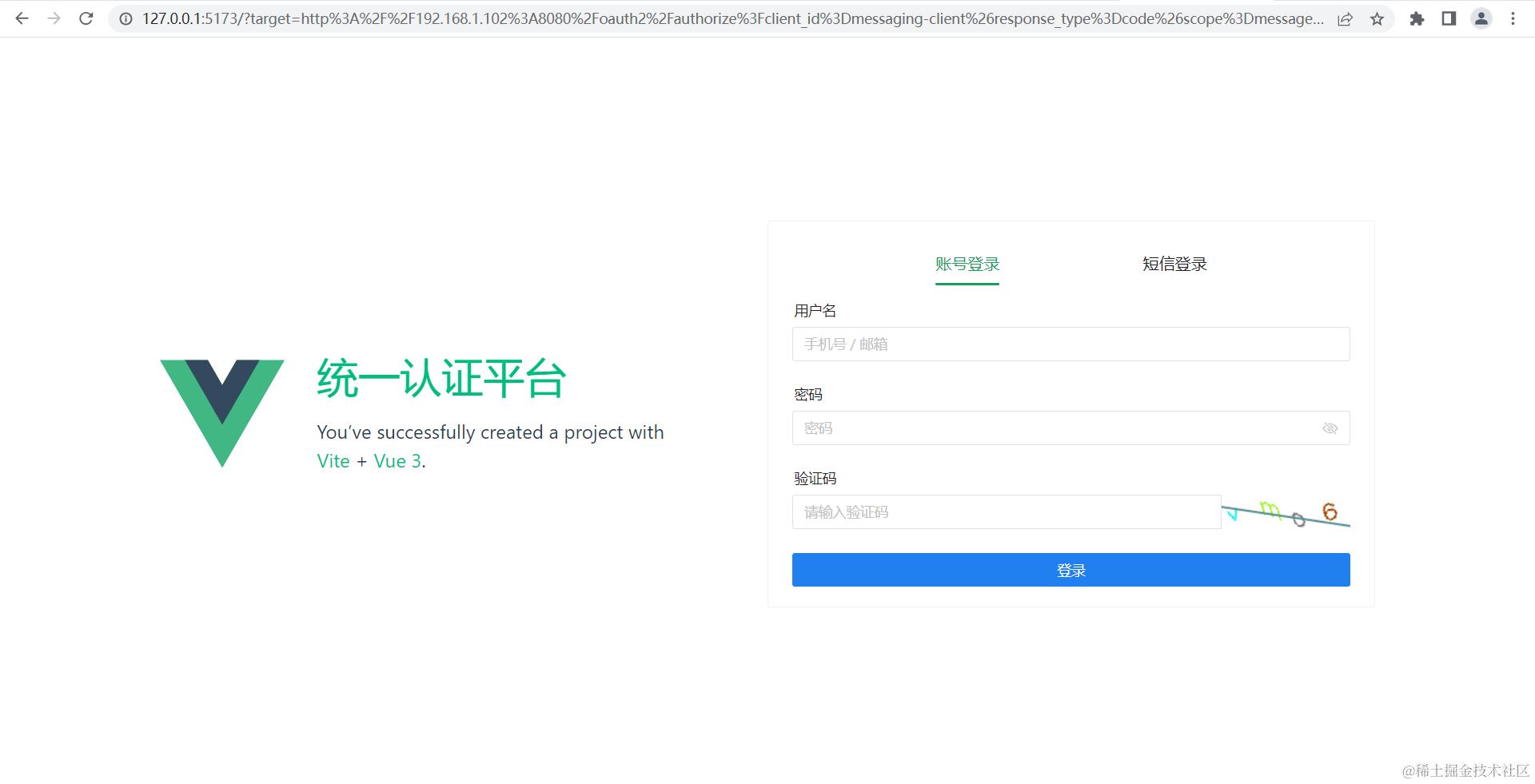Select the 账号登录 tab
The width and height of the screenshot is (1535, 784).
point(967,264)
